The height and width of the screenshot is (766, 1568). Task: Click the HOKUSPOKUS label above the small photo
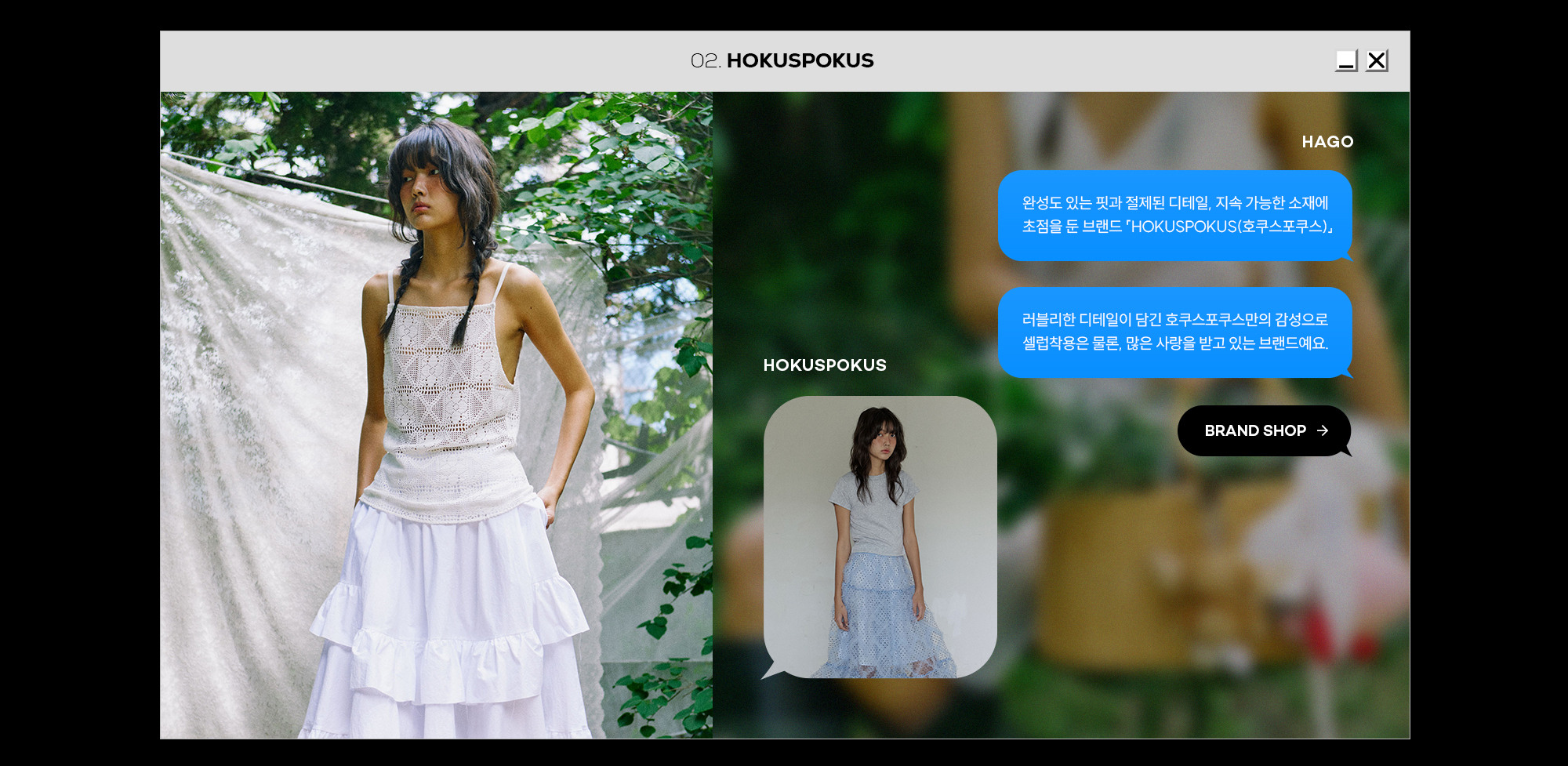coord(825,365)
